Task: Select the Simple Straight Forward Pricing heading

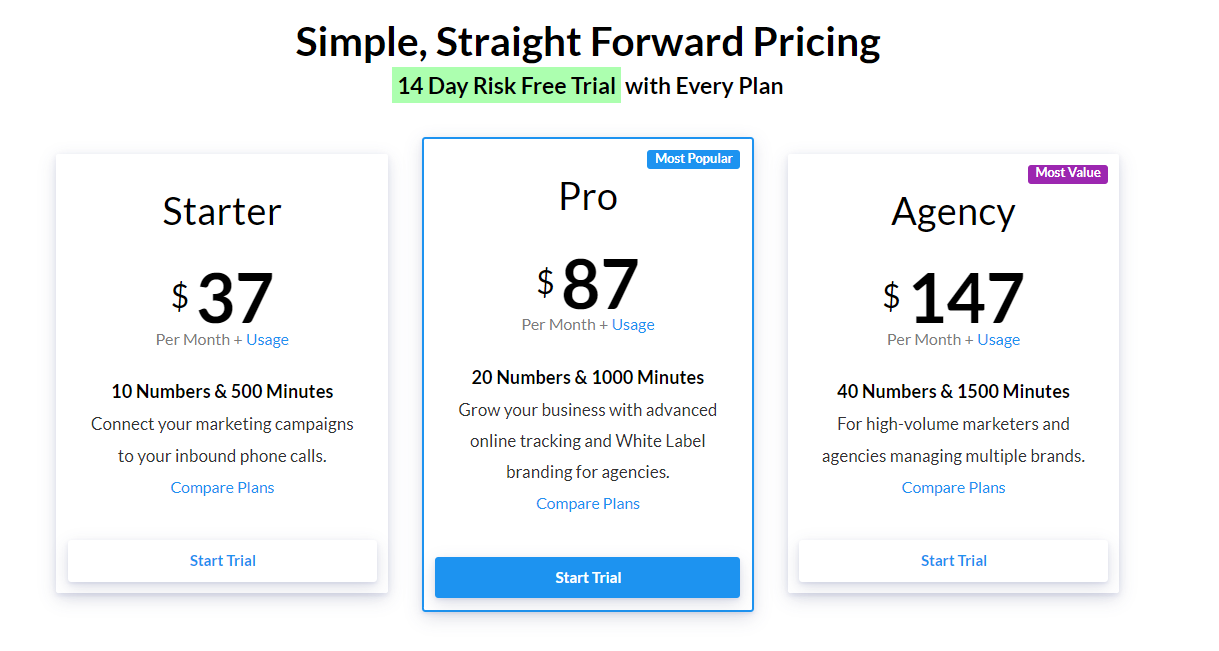Action: coord(587,41)
